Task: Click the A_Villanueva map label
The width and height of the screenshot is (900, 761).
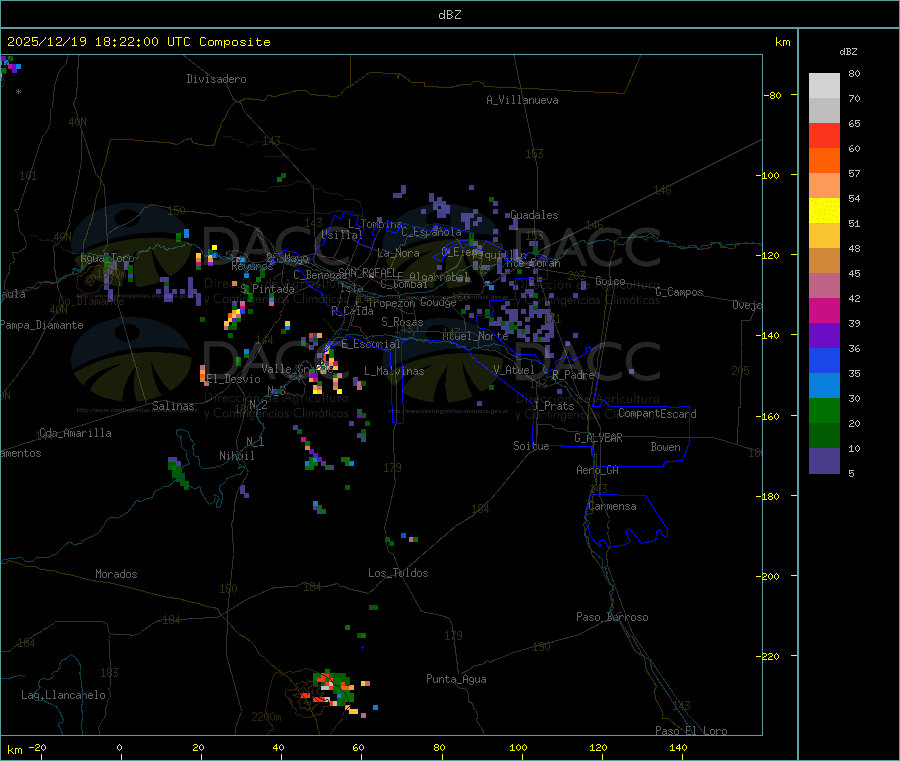Action: [522, 100]
